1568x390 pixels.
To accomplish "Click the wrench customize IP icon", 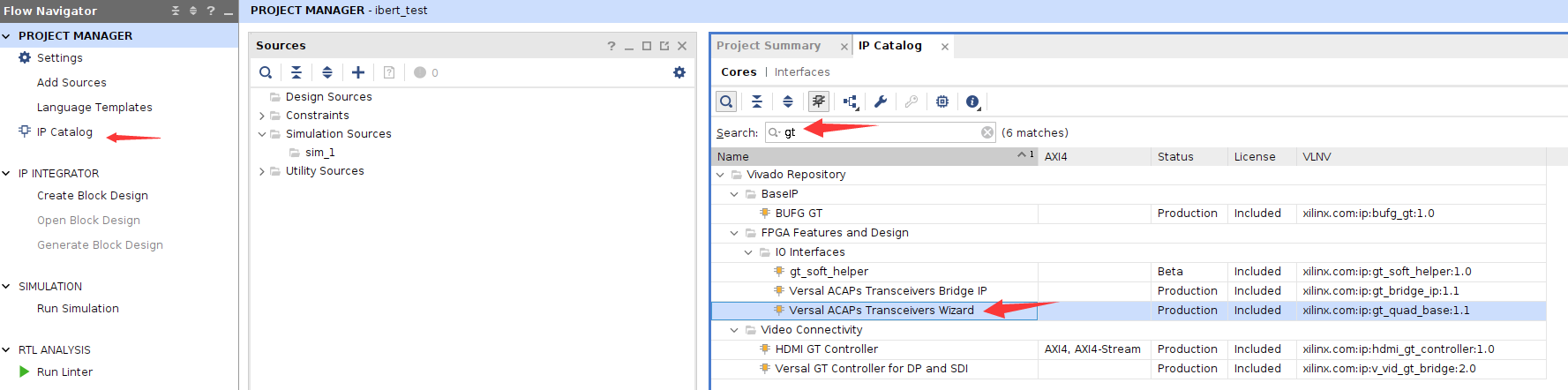I will click(x=881, y=101).
